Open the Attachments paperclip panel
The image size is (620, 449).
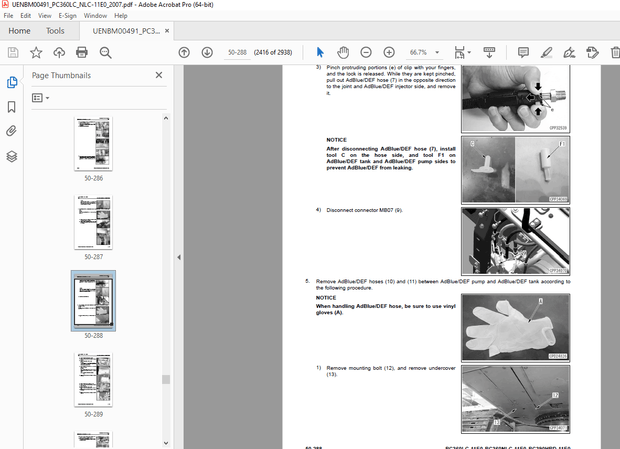[x=11, y=131]
